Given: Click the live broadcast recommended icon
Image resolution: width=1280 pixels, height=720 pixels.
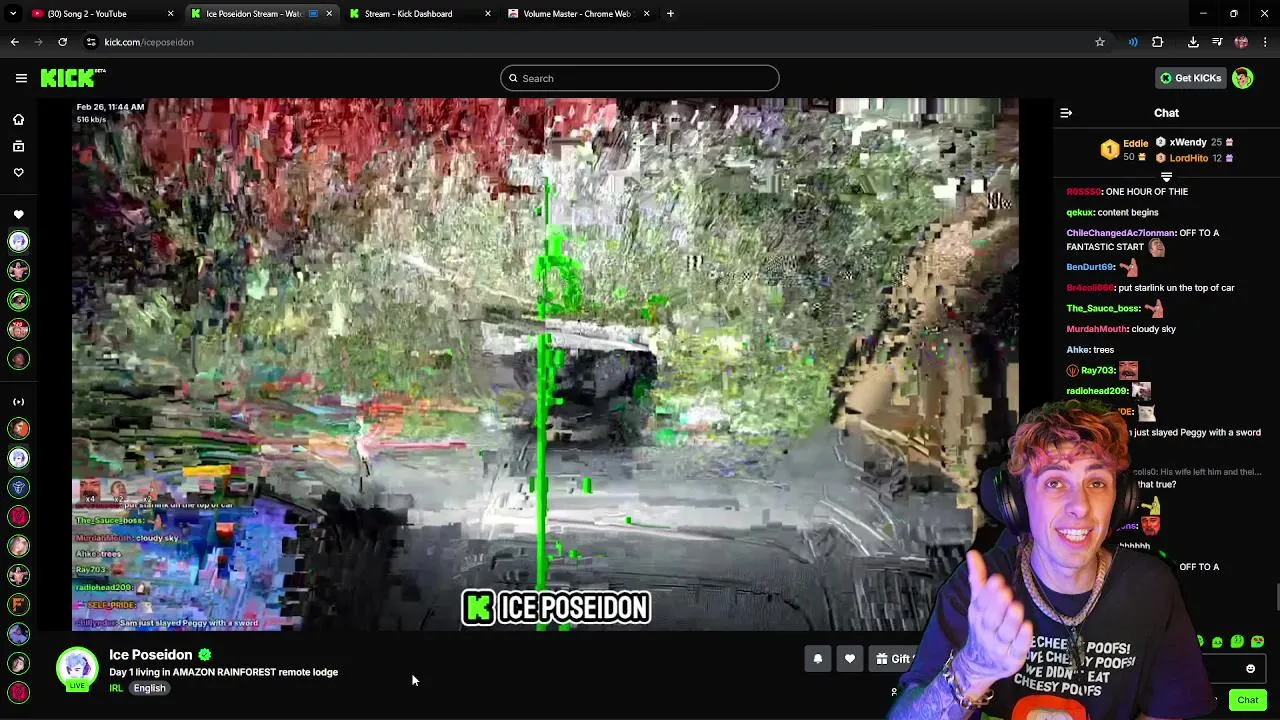Looking at the screenshot, I should click(18, 402).
